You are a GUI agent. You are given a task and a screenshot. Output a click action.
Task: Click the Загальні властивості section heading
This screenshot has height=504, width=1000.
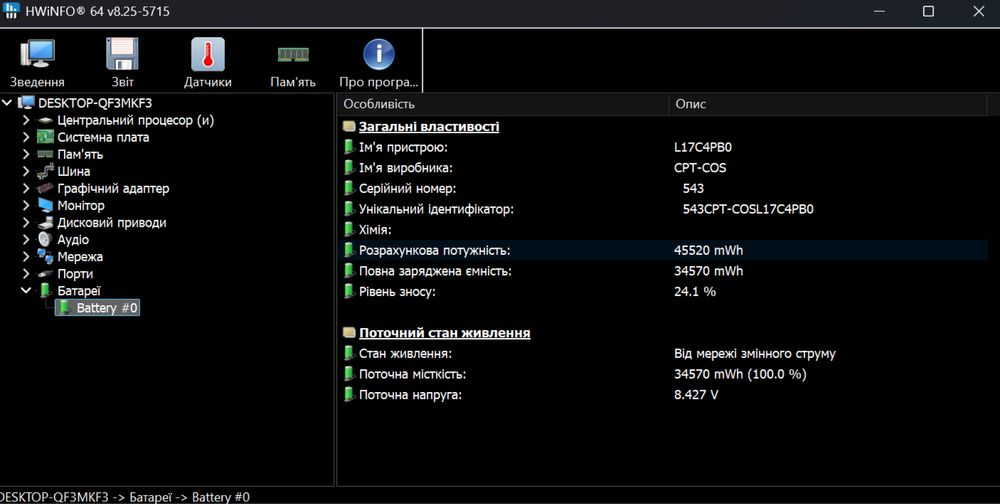pos(429,126)
